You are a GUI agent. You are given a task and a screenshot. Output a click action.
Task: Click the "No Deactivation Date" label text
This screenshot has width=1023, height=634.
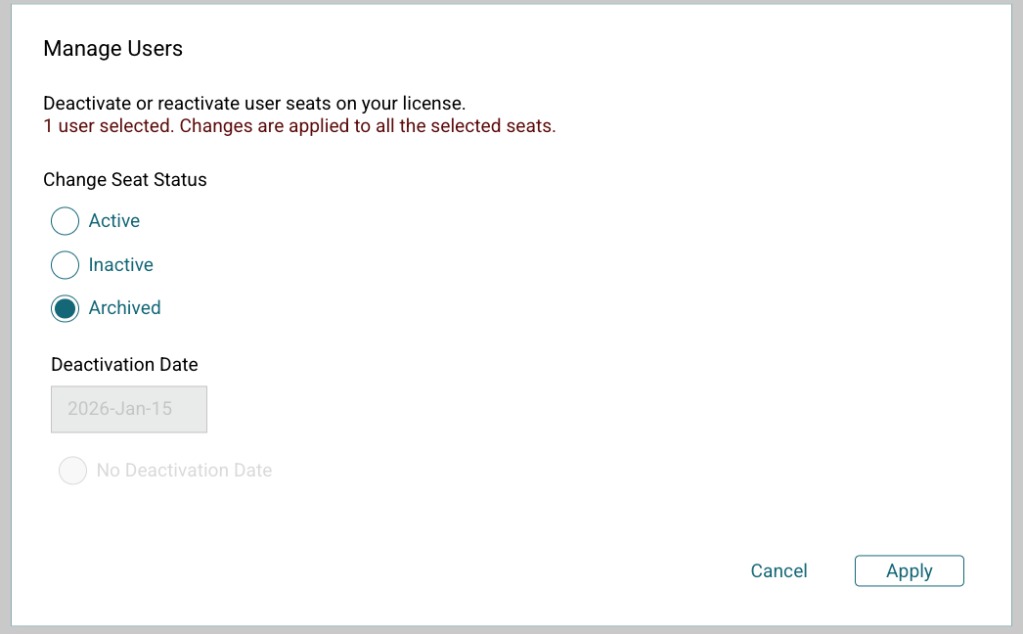click(x=184, y=470)
